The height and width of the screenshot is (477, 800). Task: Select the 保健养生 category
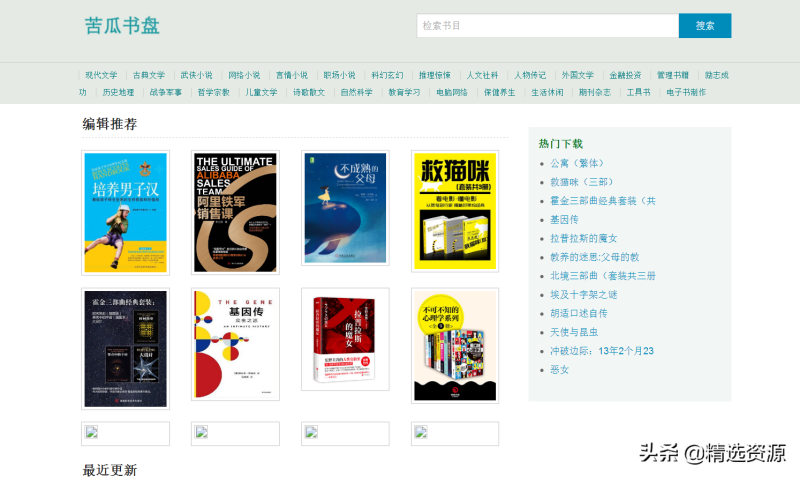pos(499,92)
